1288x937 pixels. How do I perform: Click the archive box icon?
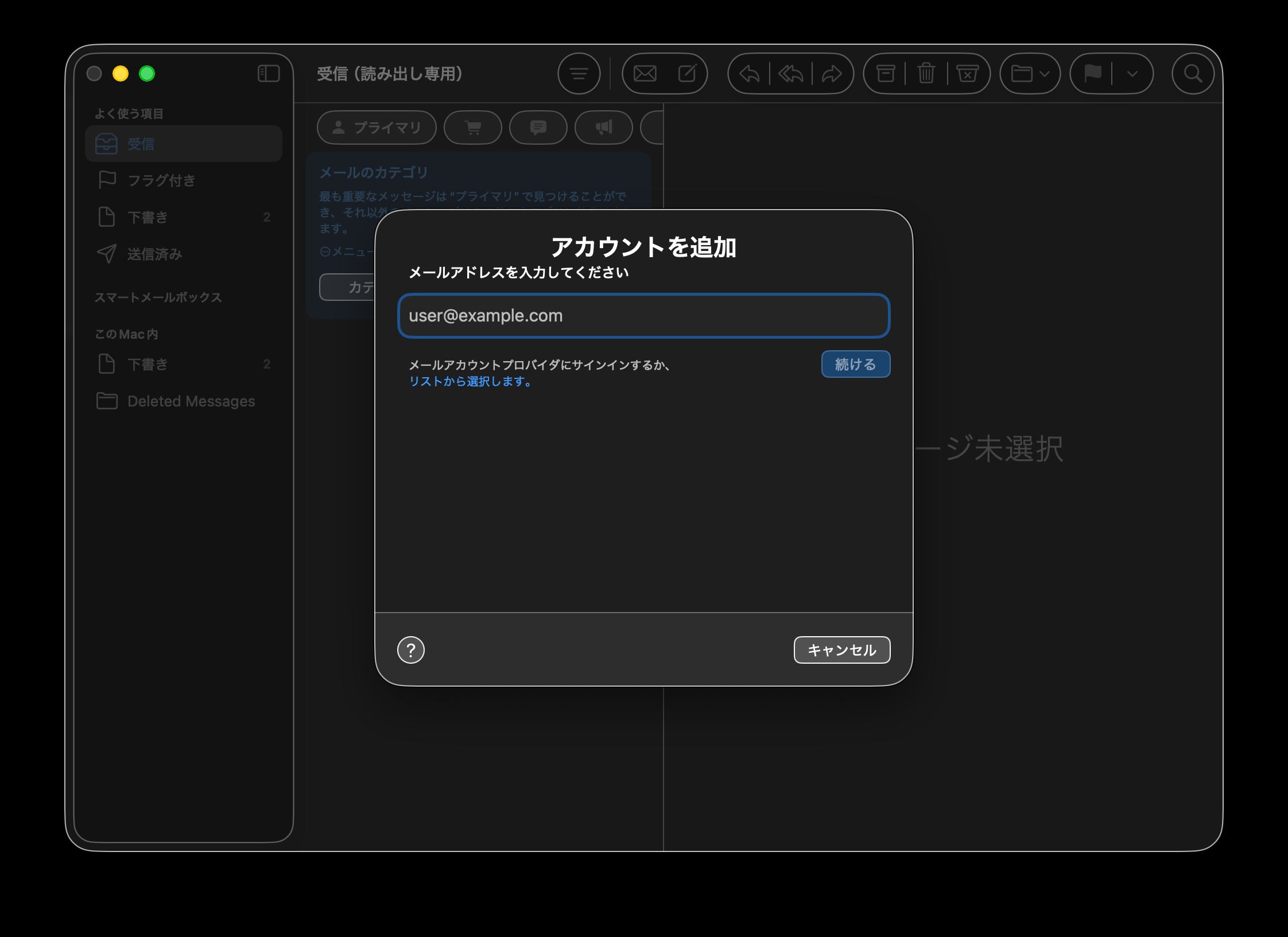coord(886,73)
